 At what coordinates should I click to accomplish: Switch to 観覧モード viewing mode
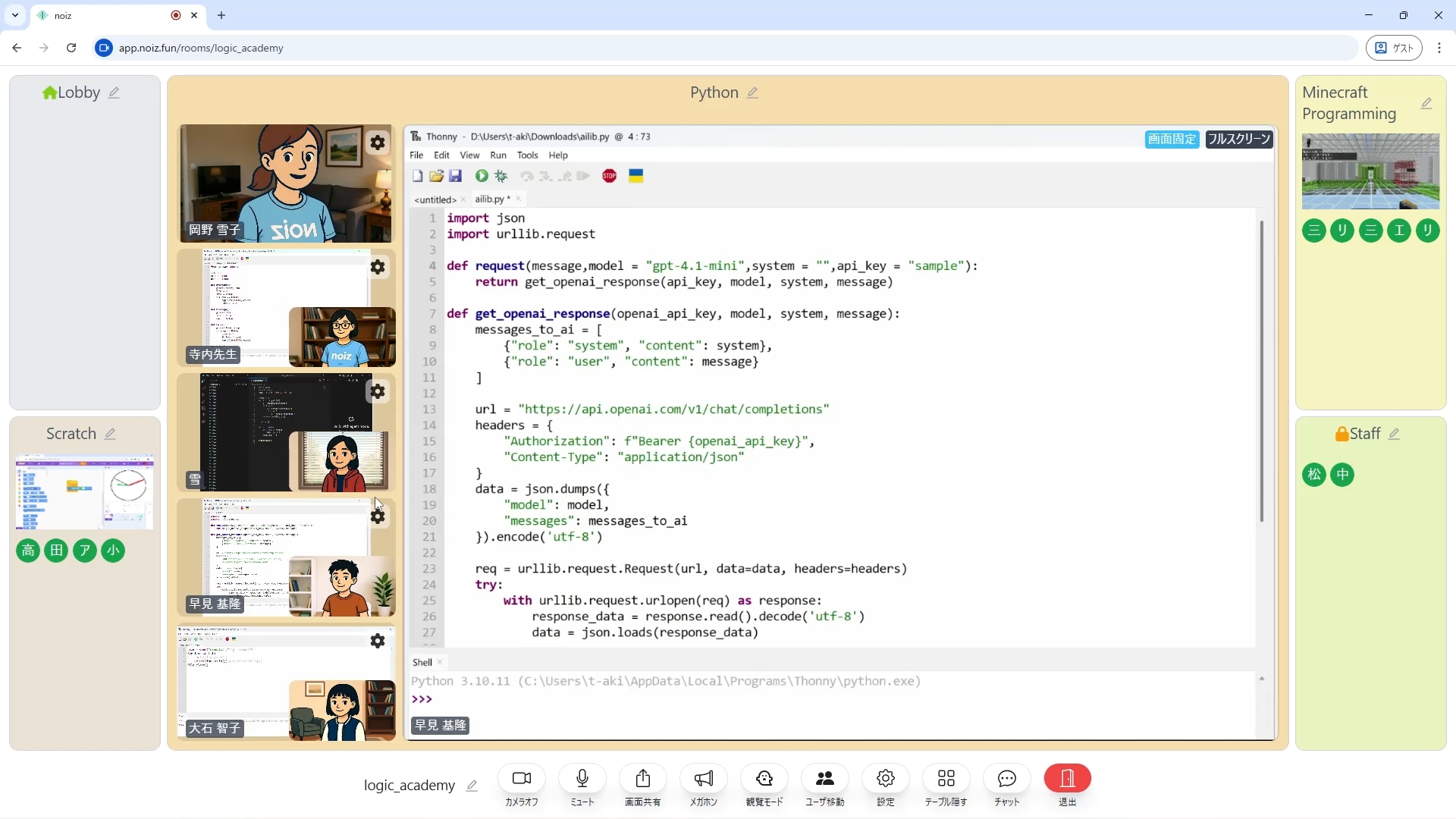pos(764,779)
